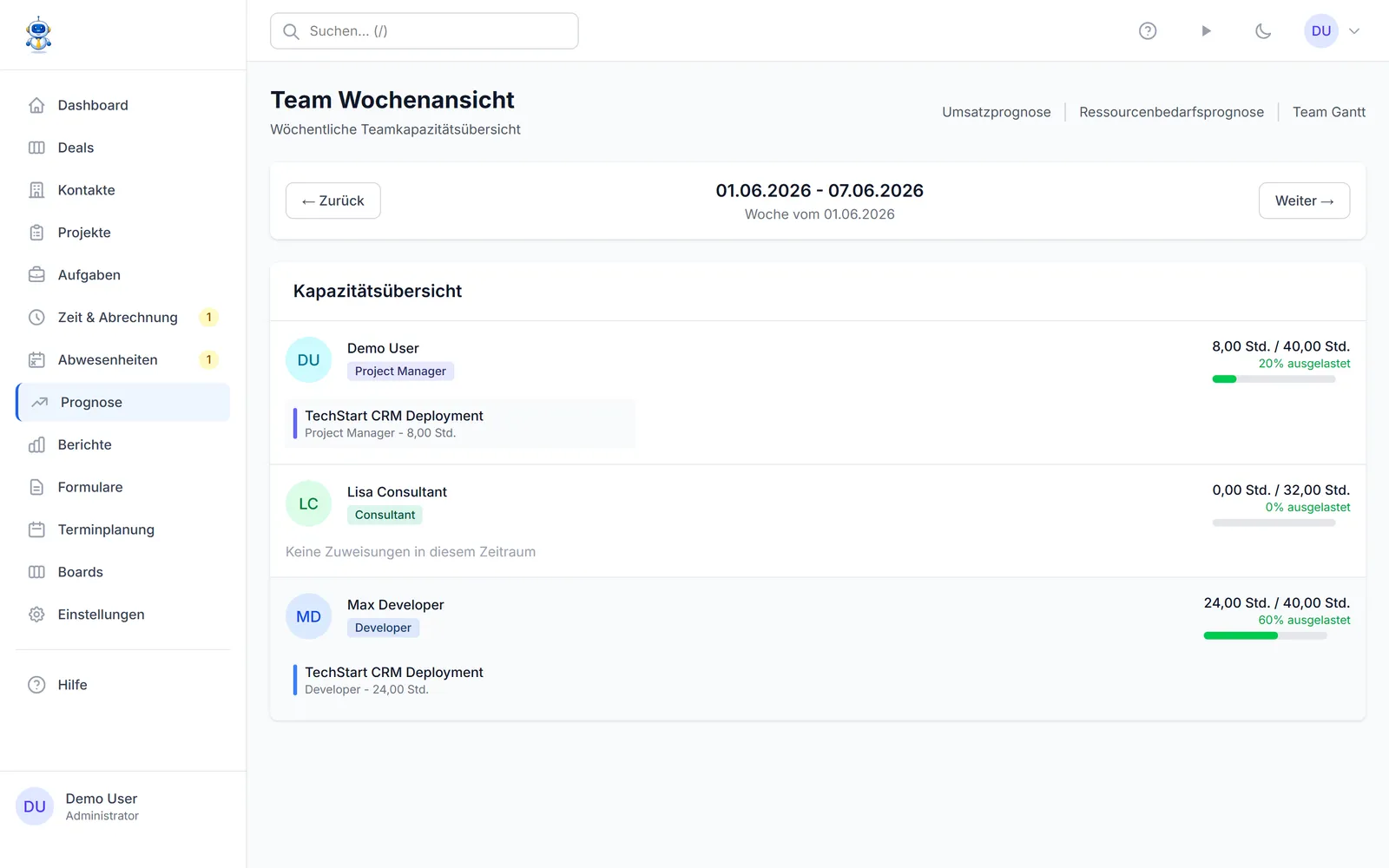
Task: Click the Aufgaben briefcase icon
Action: pyautogui.click(x=36, y=275)
